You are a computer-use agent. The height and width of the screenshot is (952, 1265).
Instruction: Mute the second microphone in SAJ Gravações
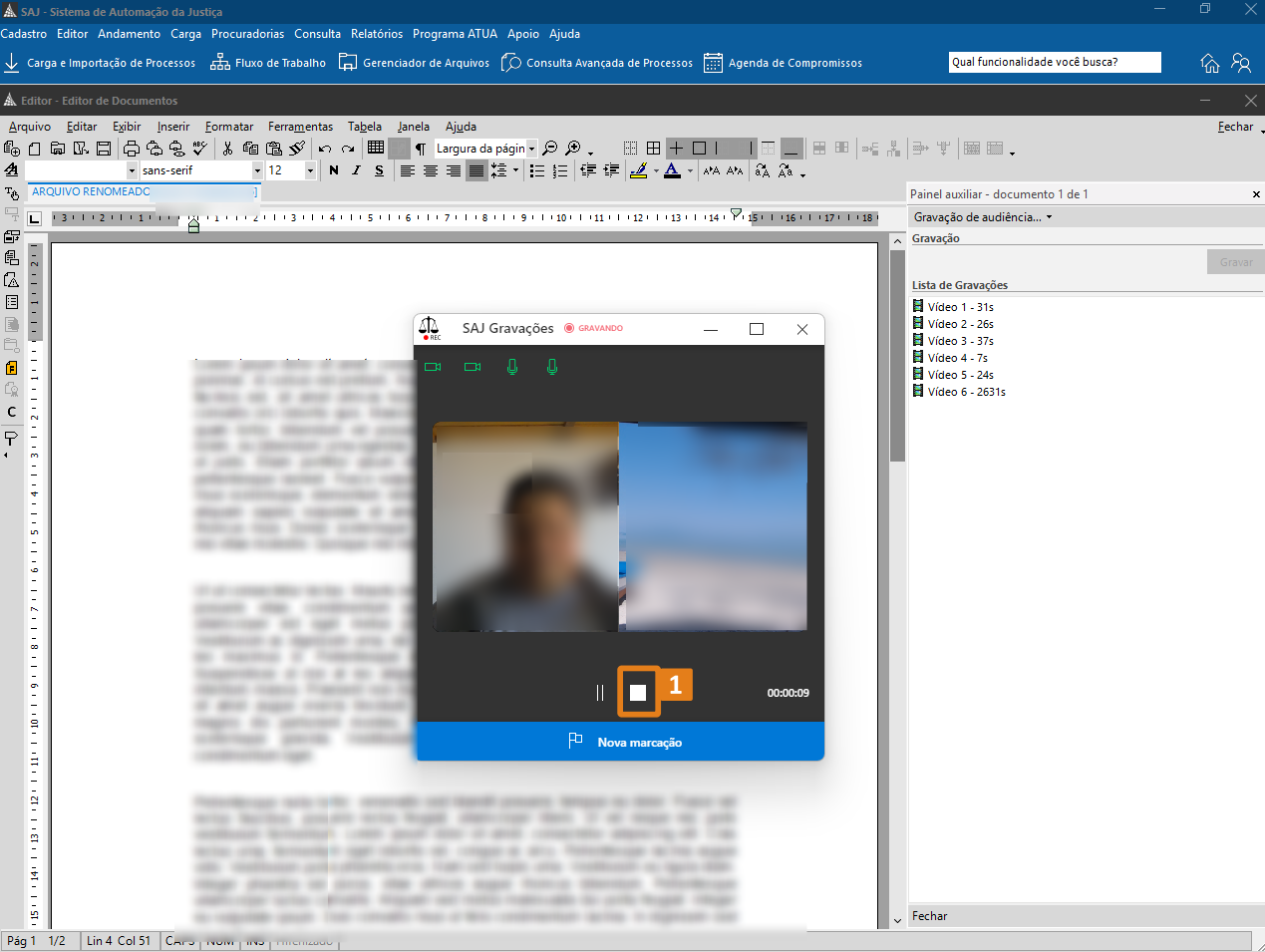(552, 367)
